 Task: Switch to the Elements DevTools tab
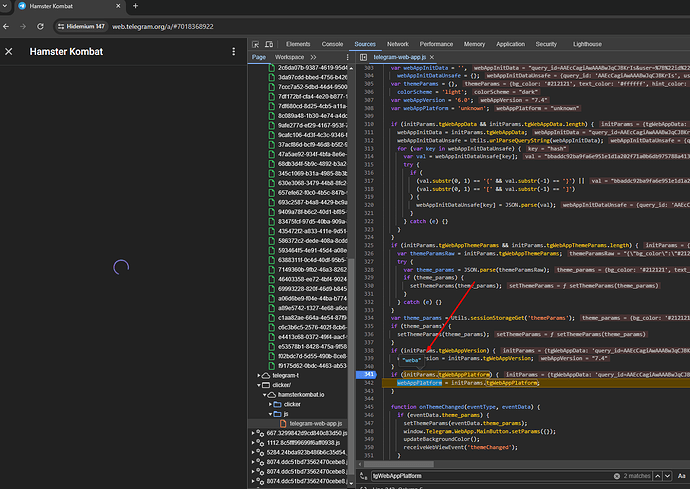[298, 44]
